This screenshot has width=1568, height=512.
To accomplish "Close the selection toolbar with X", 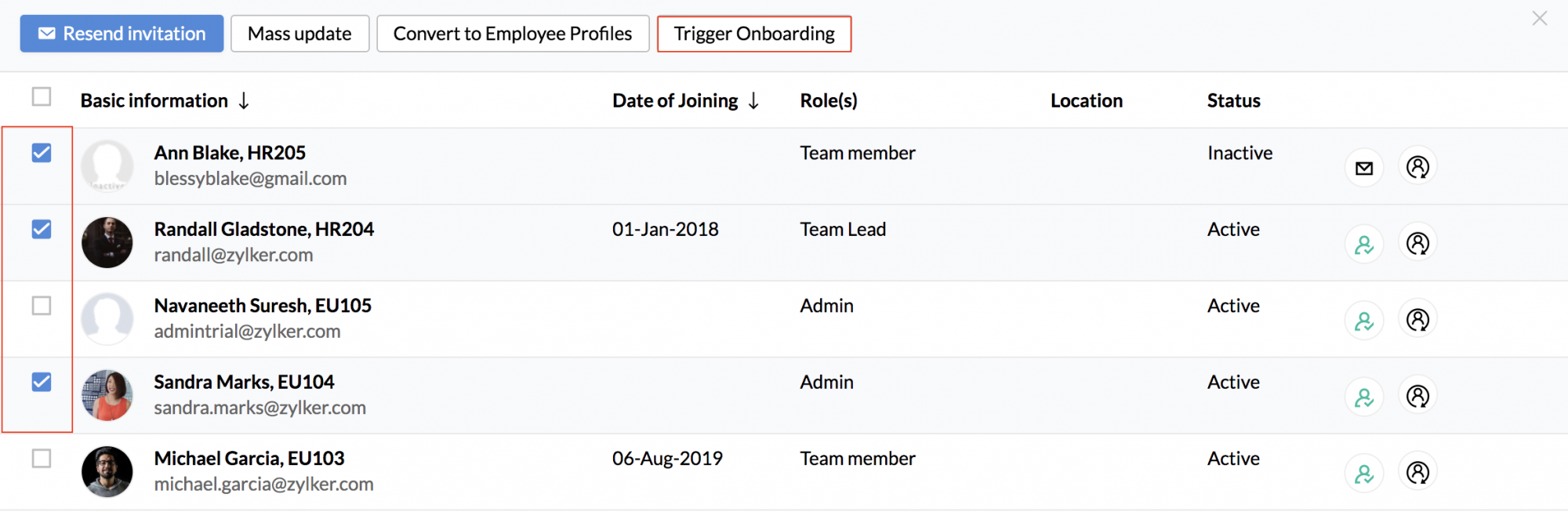I will pyautogui.click(x=1540, y=18).
